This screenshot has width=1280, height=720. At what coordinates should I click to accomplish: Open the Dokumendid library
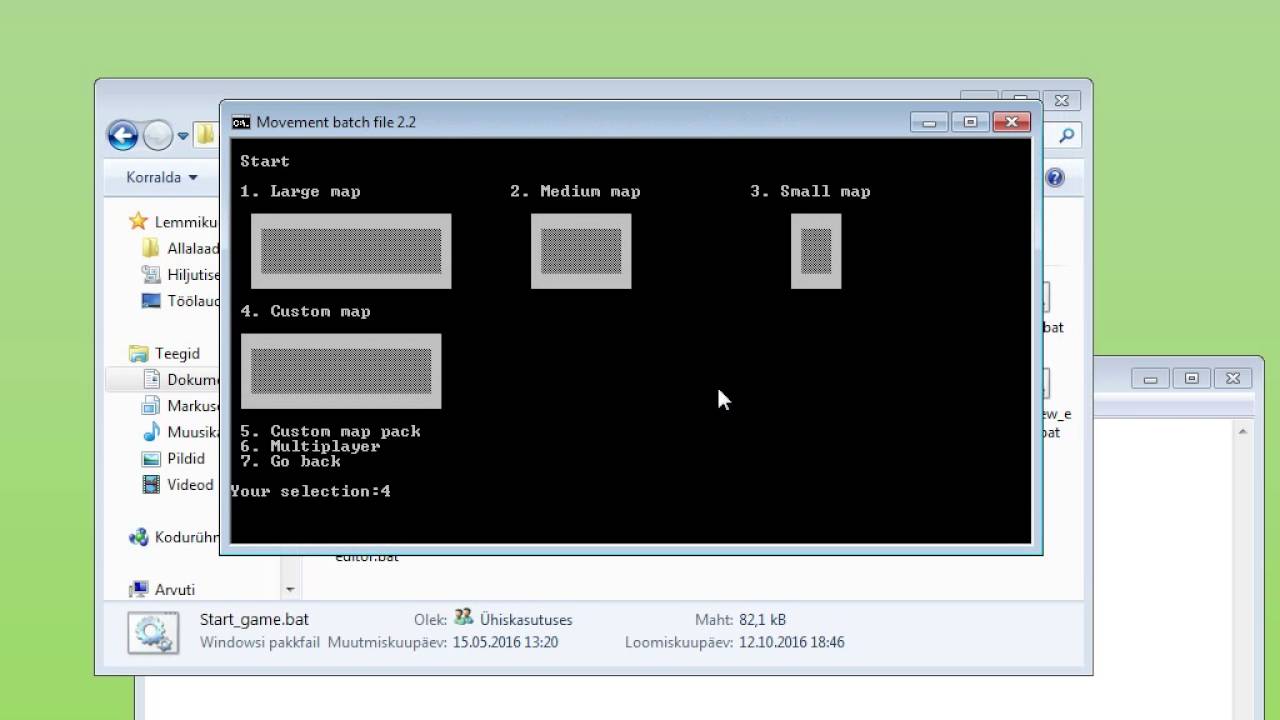click(x=181, y=379)
